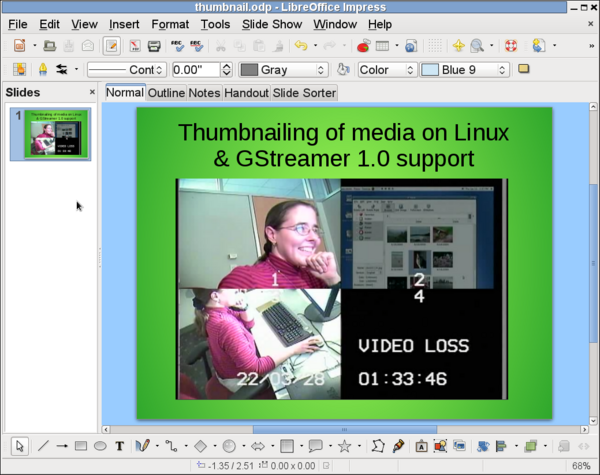Select the Rectangle tool
This screenshot has width=600, height=475.
[81, 446]
